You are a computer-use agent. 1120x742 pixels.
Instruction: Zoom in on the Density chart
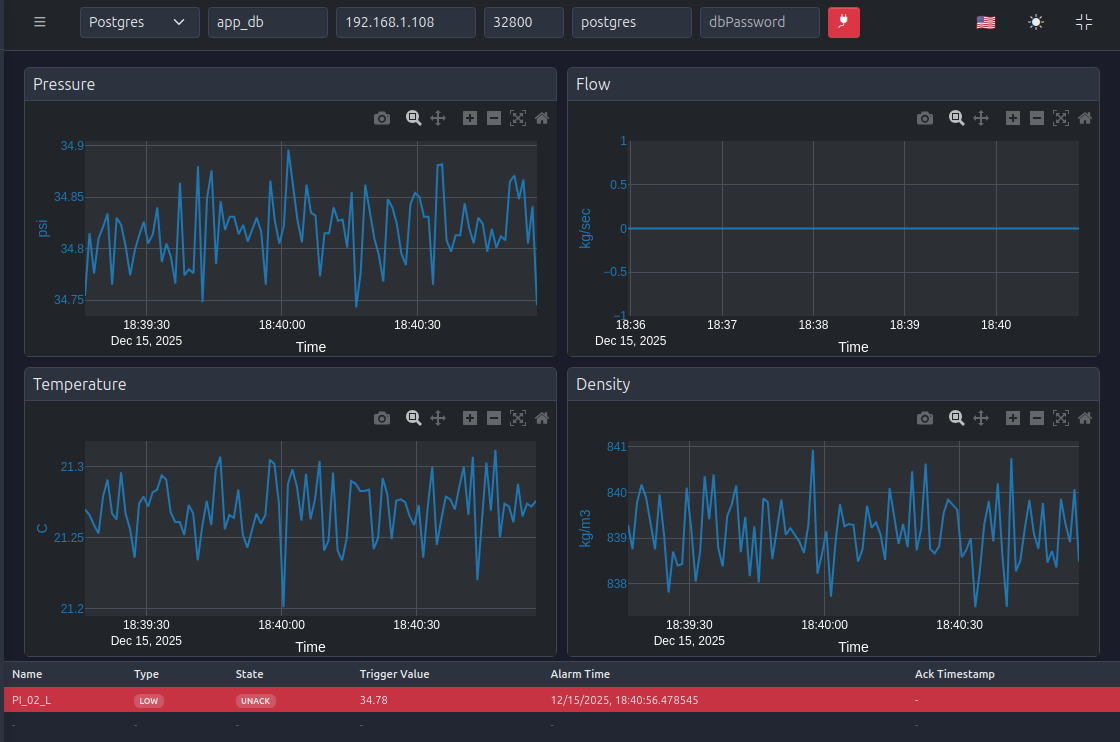point(1013,418)
